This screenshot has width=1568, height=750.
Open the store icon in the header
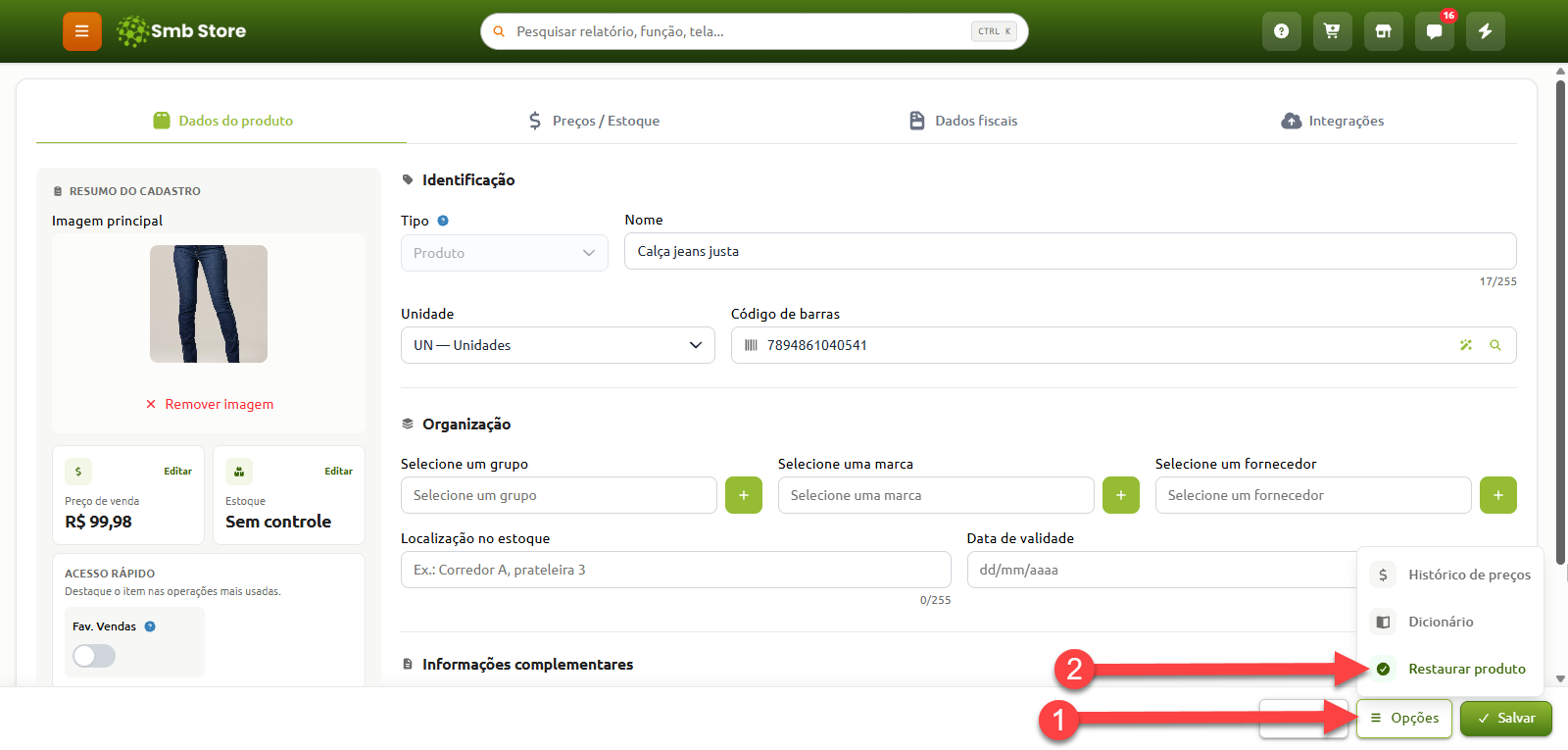[1383, 31]
